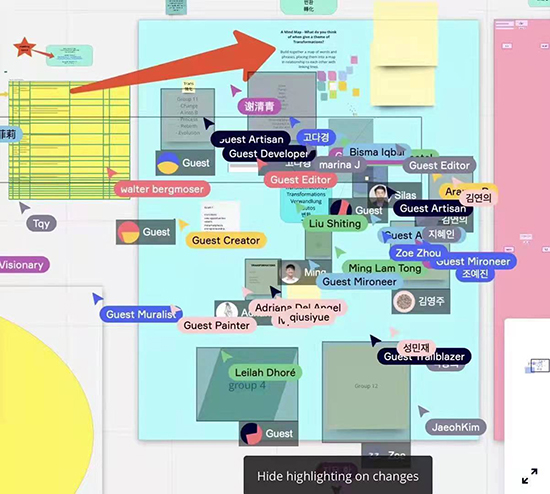The height and width of the screenshot is (494, 550).
Task: Click the Guest avatar with blue-yellow circle
Action: [x=168, y=163]
